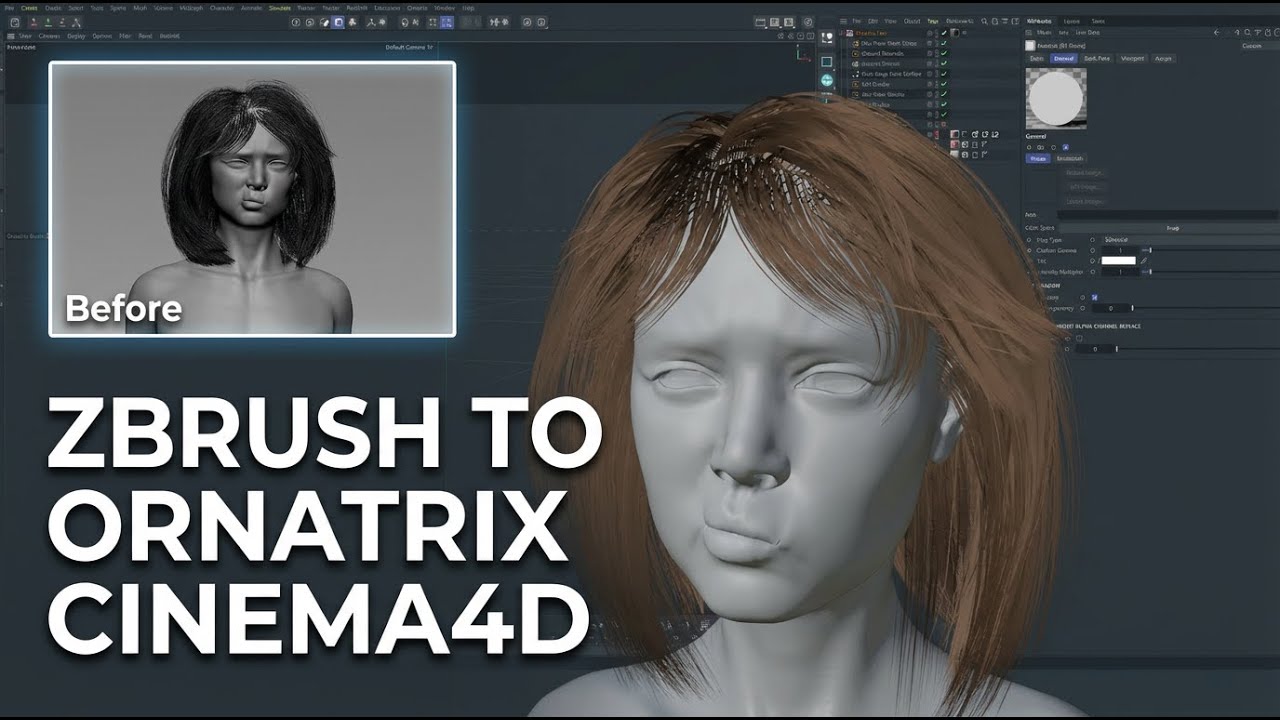Open the Character menu
Viewport: 1280px width, 720px height.
coord(221,7)
